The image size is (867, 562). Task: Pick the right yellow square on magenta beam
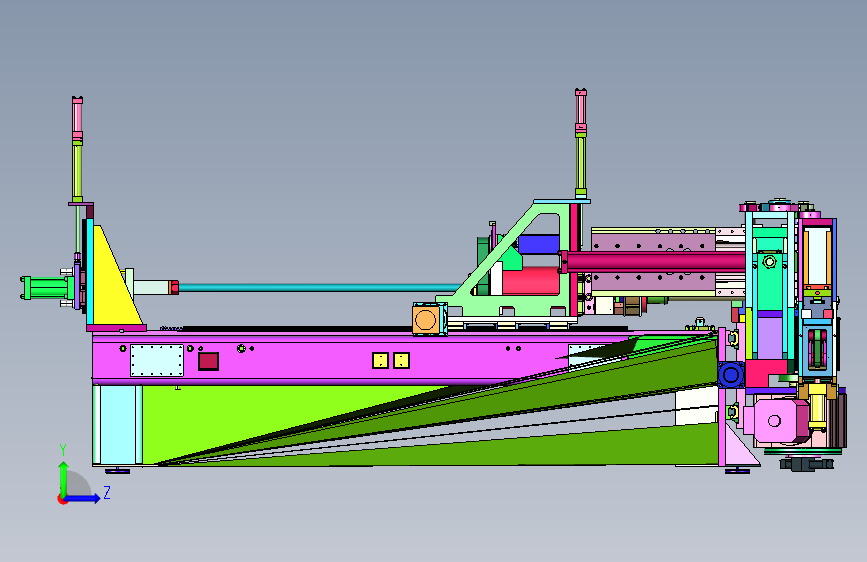click(x=401, y=361)
